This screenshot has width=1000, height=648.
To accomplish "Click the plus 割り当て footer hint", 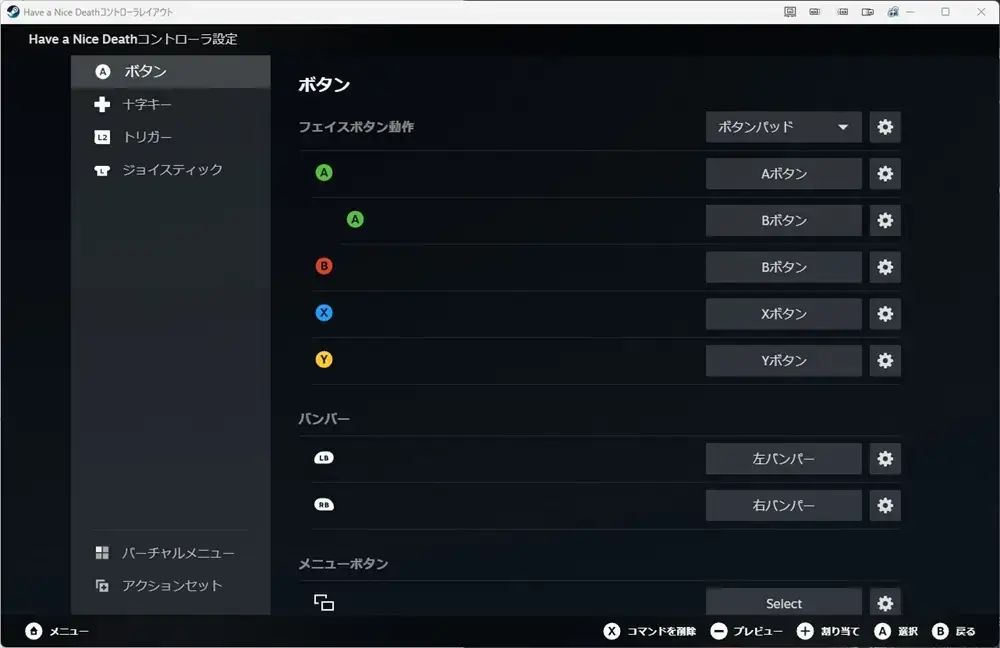I will tap(828, 631).
